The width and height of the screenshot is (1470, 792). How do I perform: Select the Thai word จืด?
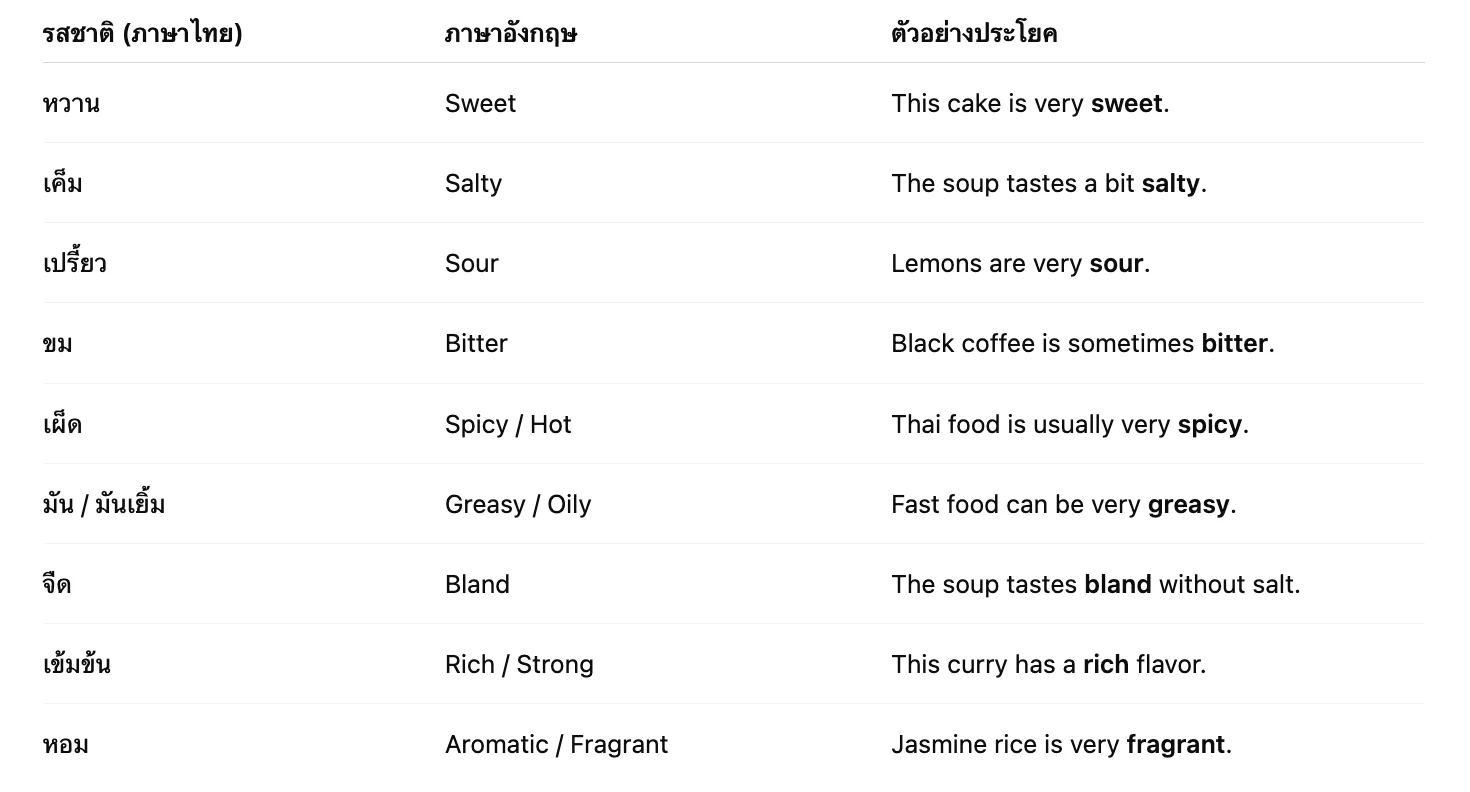coord(57,584)
